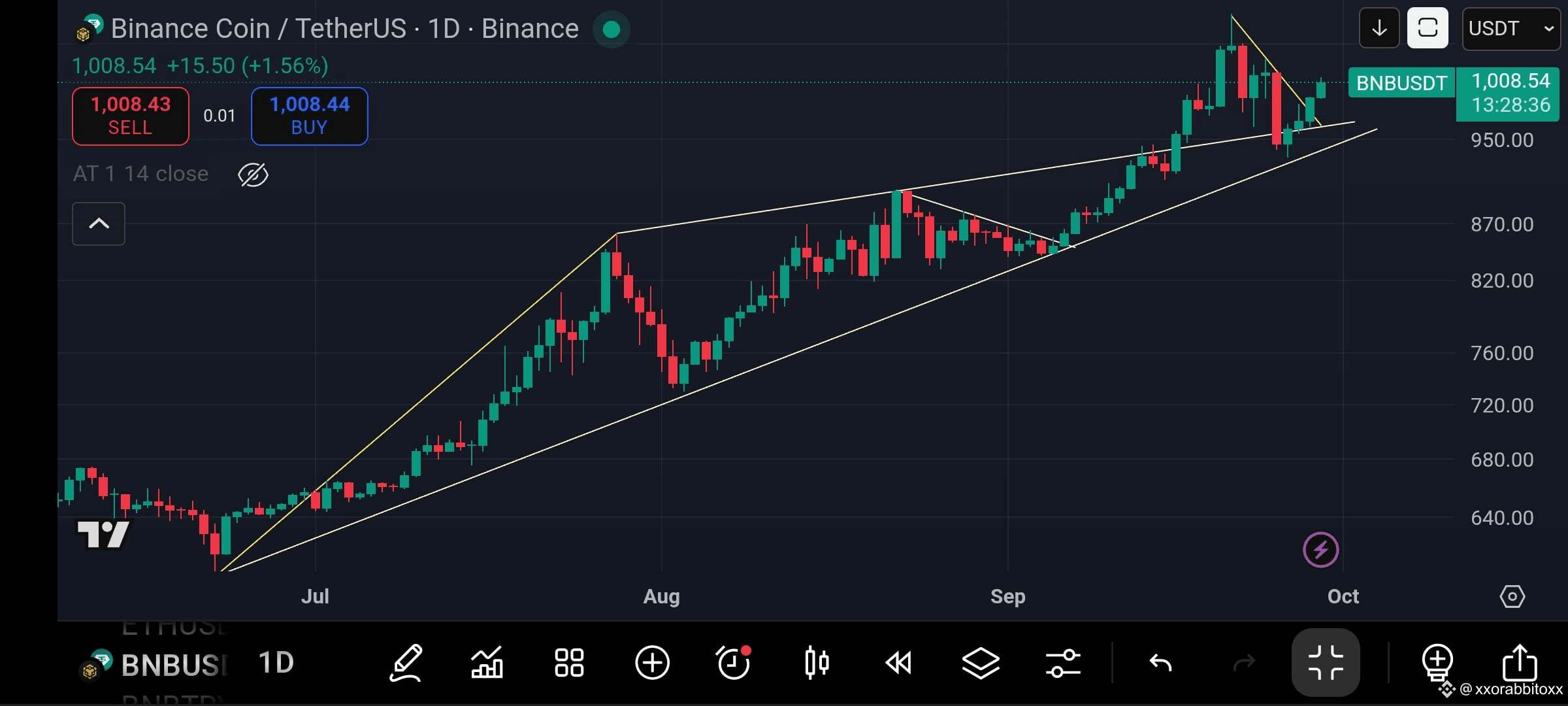Tap the 1,008.54 current price label
This screenshot has width=1568, height=706.
coord(1511,81)
